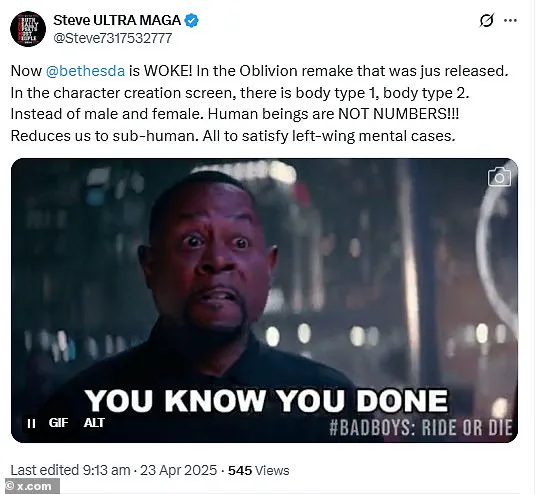Open the 545 Views count
The width and height of the screenshot is (536, 494).
(259, 470)
